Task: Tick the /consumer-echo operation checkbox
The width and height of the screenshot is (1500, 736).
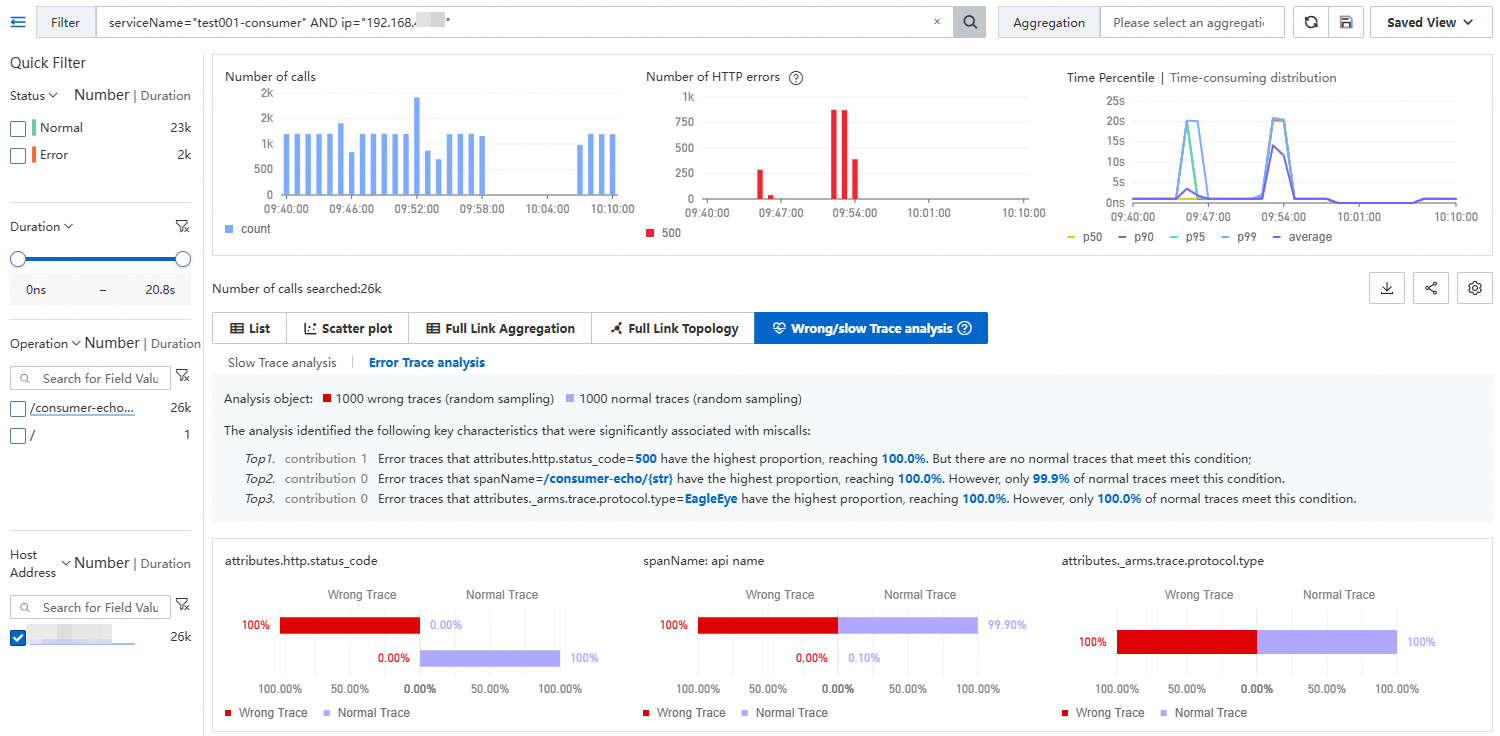Action: [x=18, y=408]
